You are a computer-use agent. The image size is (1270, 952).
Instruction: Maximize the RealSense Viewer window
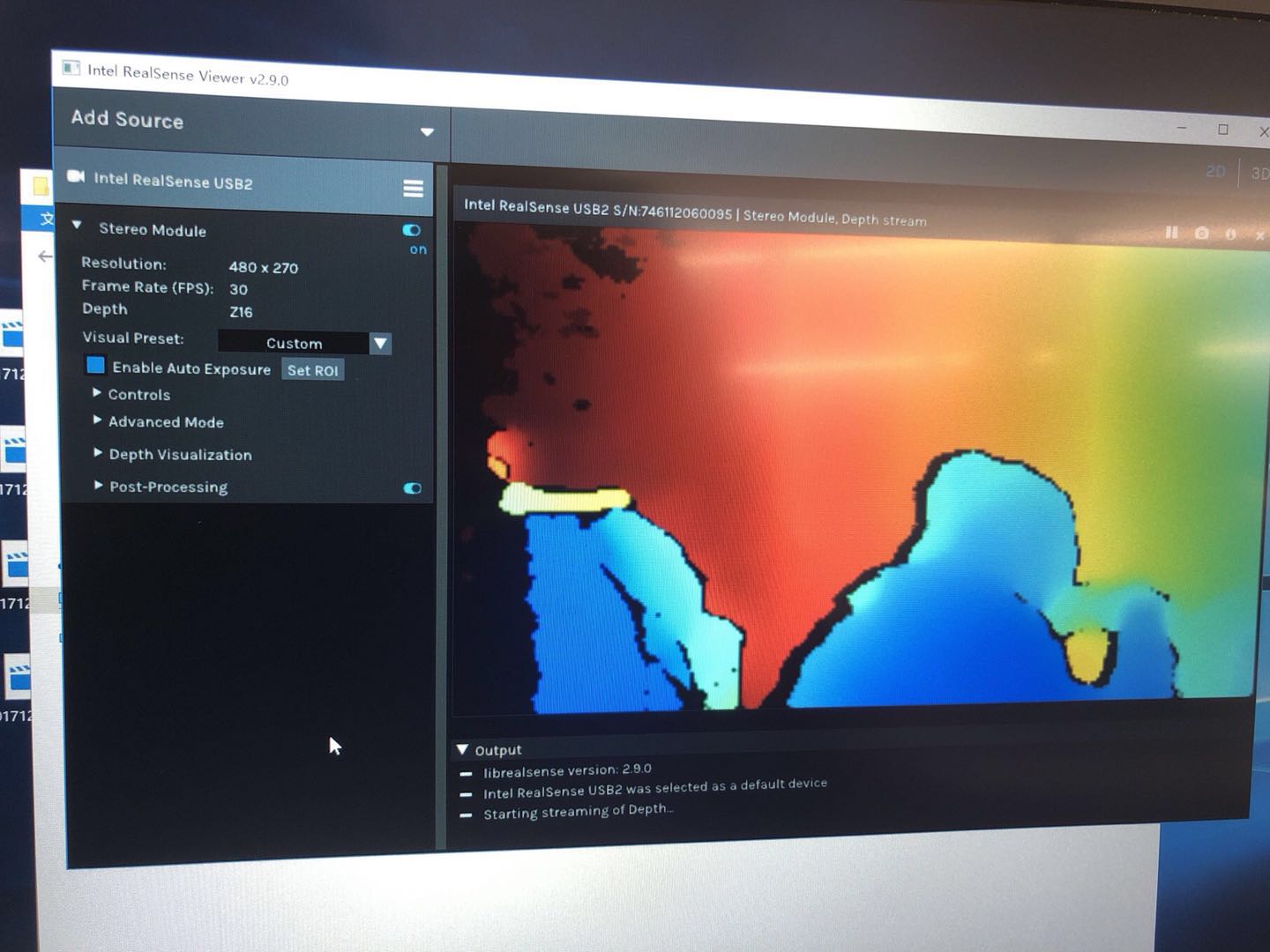point(1223,130)
